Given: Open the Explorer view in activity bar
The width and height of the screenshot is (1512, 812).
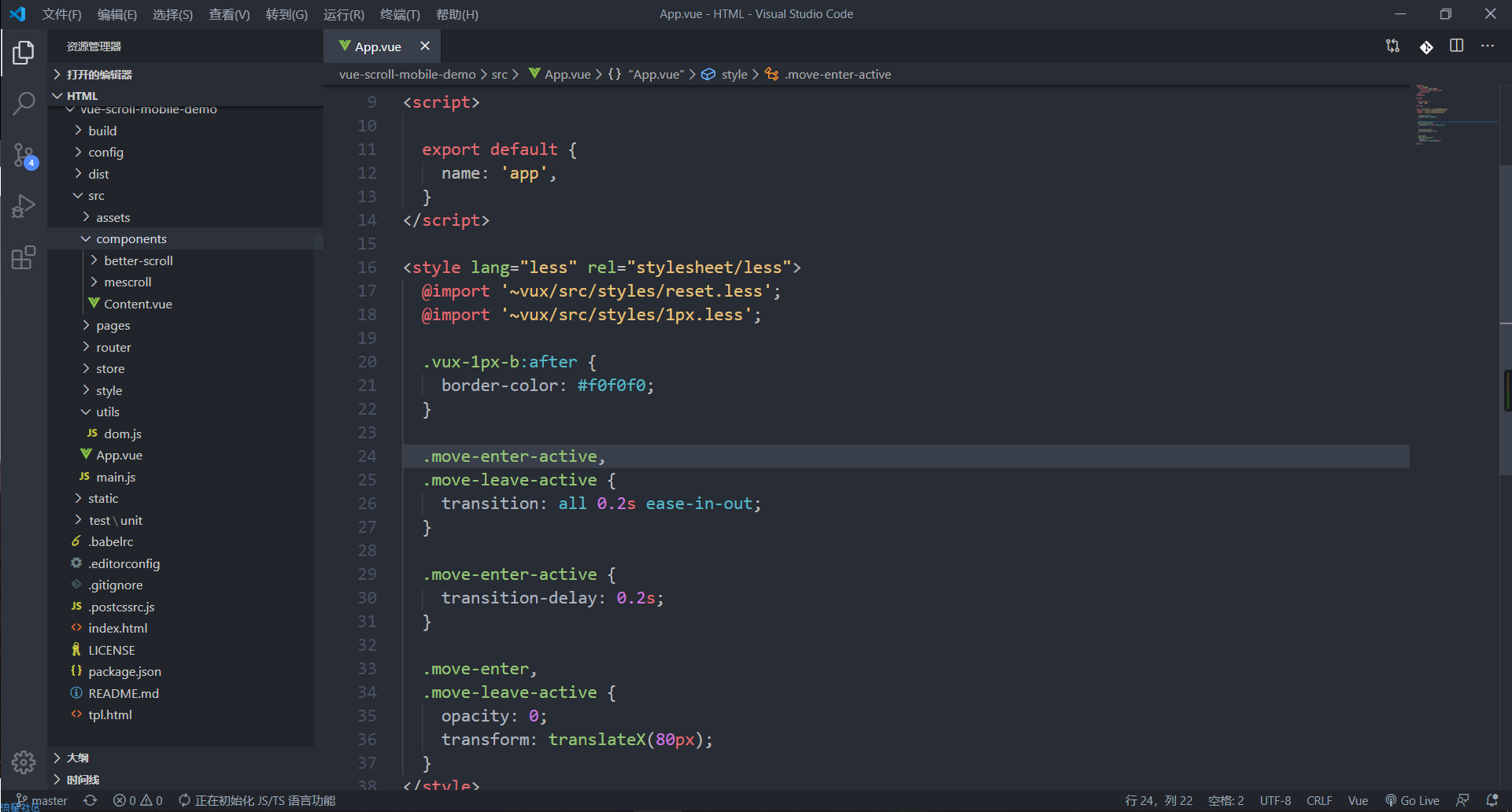Looking at the screenshot, I should 24,53.
